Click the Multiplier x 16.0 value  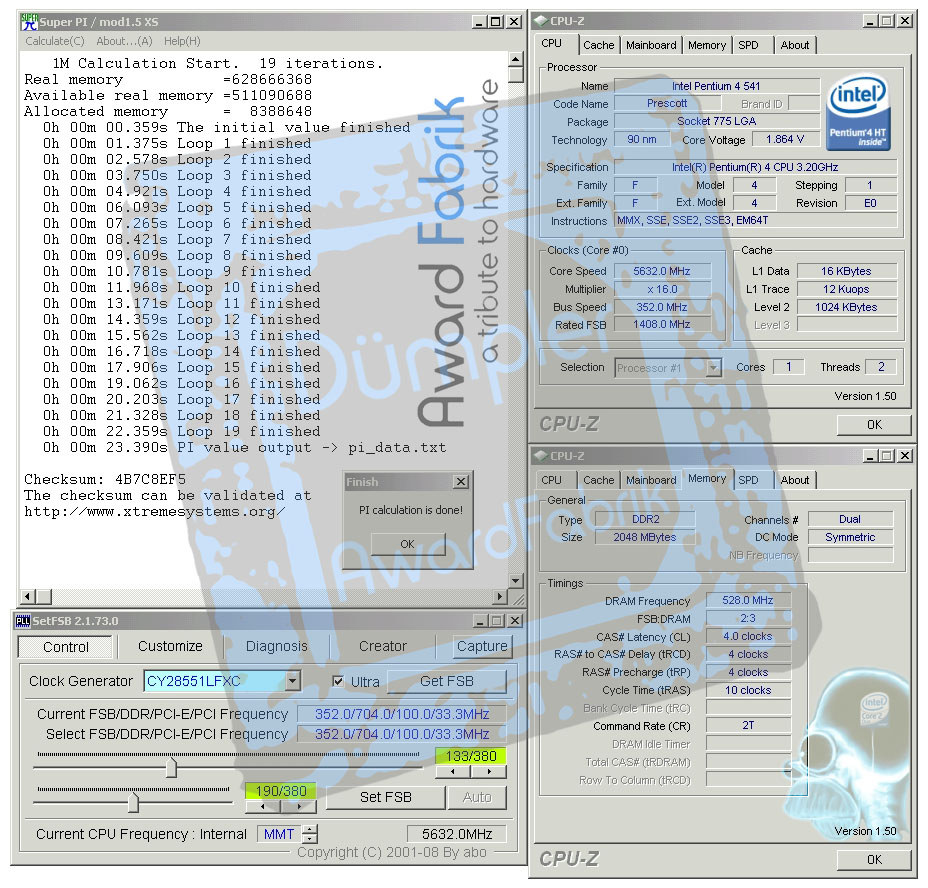(662, 289)
